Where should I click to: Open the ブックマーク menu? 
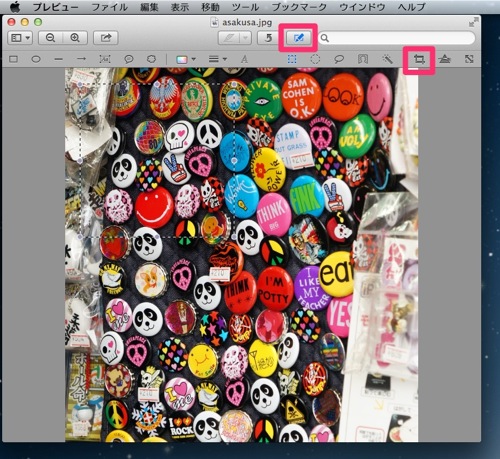coord(299,7)
